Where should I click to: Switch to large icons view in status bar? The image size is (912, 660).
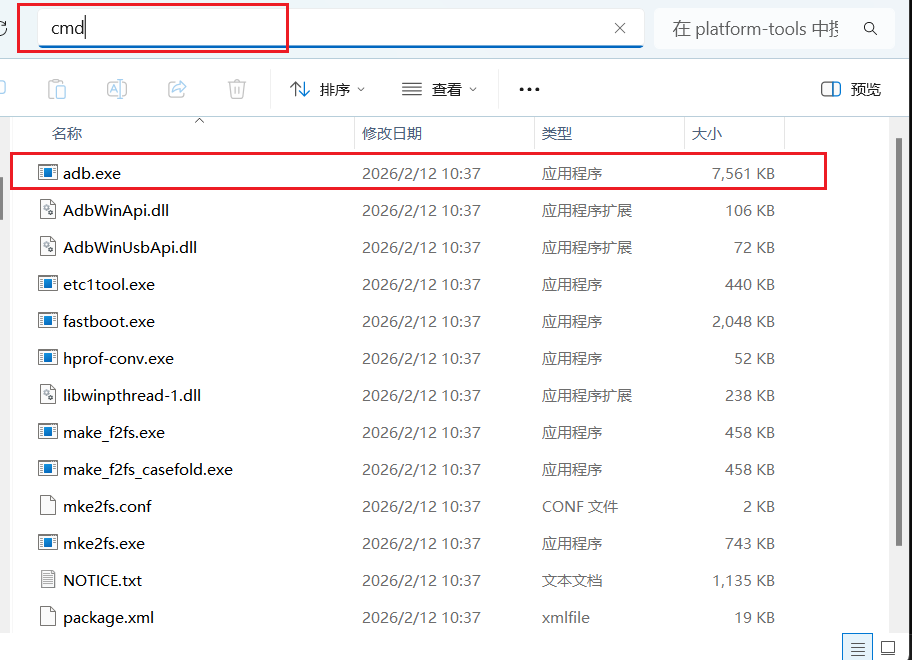888,647
